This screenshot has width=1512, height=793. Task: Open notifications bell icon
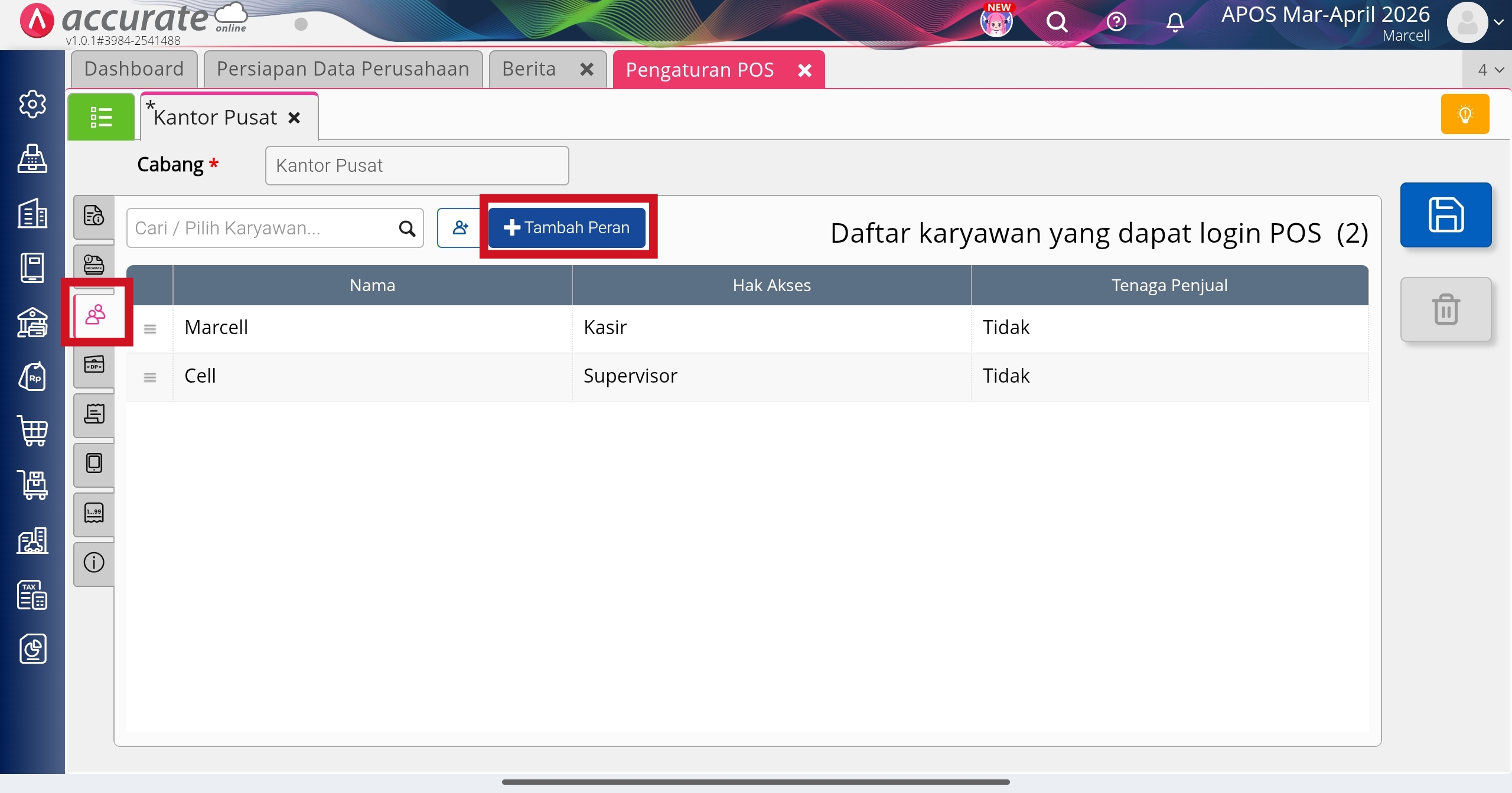1175,22
